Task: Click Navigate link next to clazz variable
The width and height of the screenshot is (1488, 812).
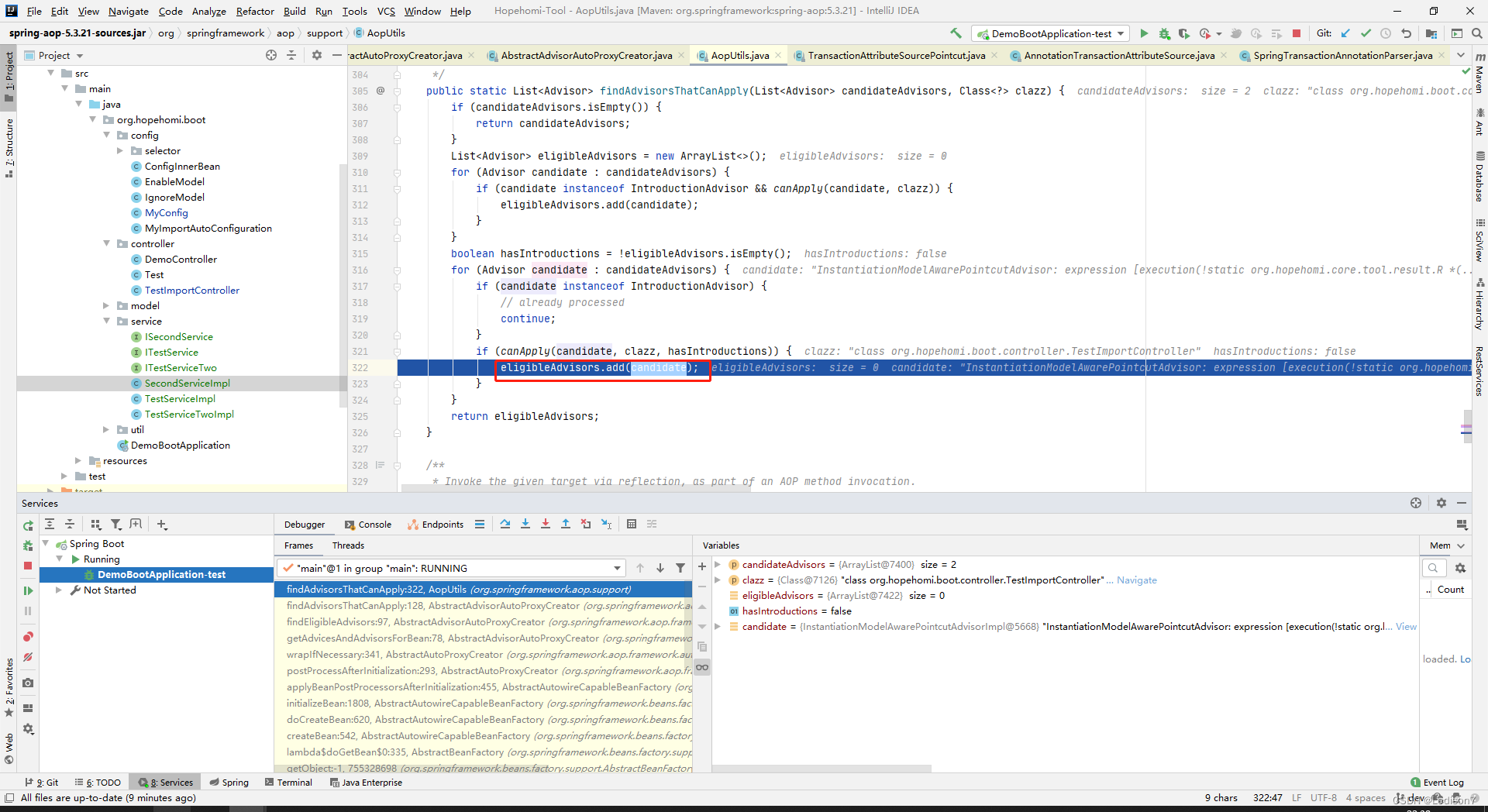Action: [x=1136, y=580]
